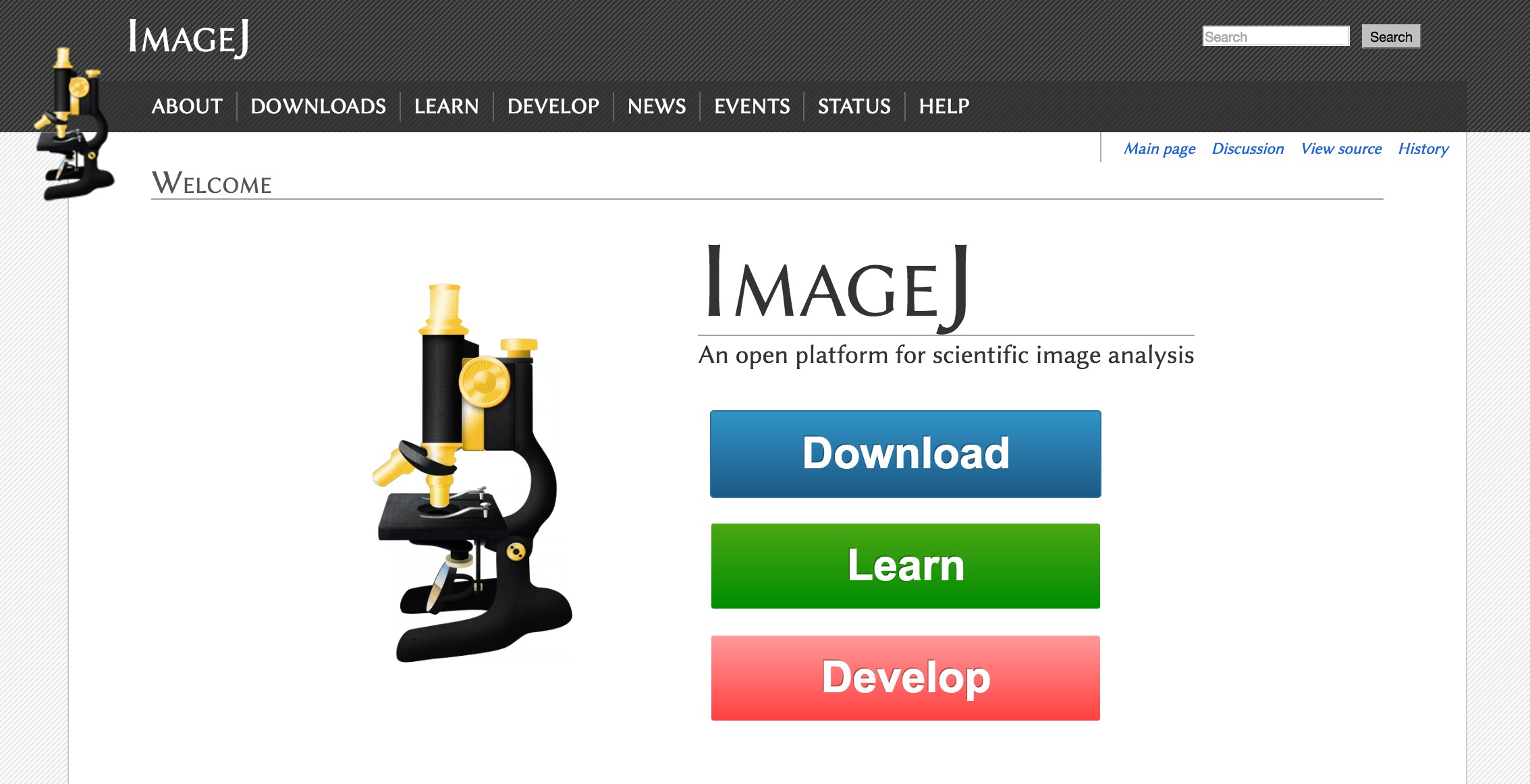Click the ImageJ site title in header

189,38
